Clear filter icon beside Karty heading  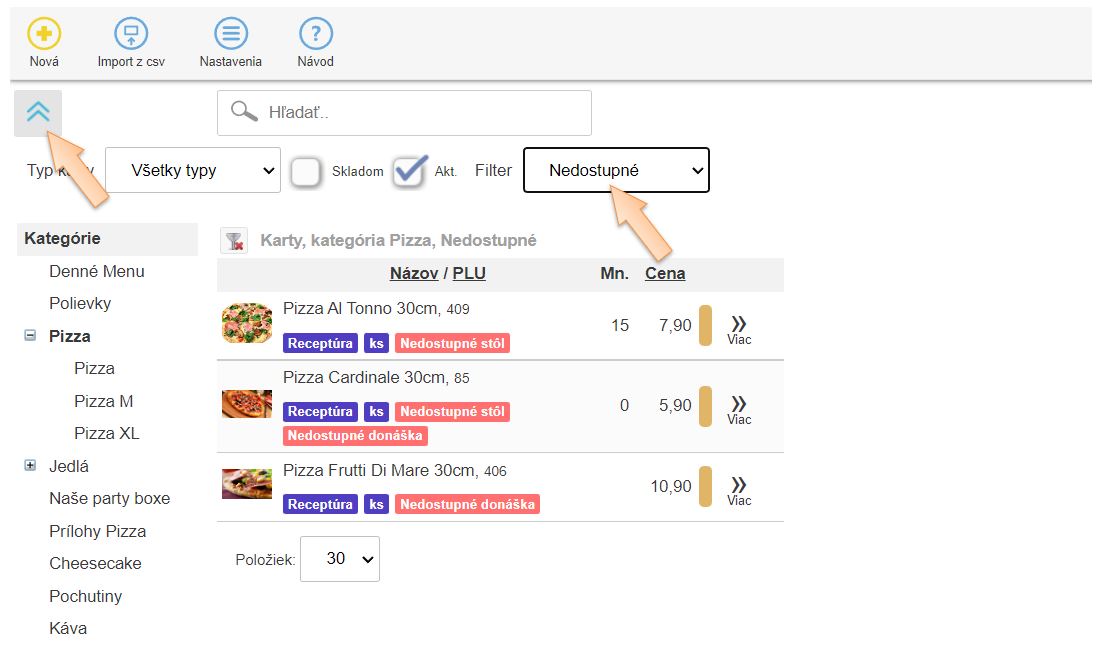click(234, 240)
